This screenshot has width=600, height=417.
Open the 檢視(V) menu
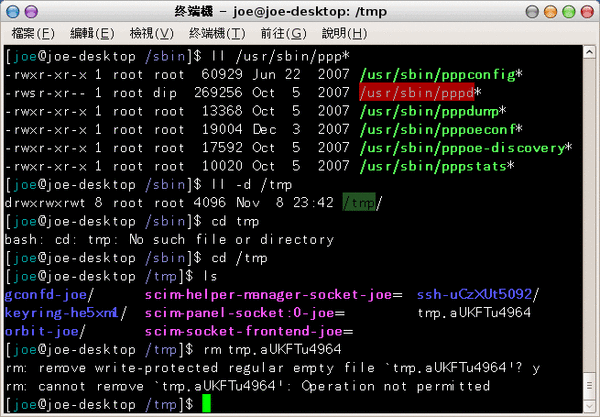(x=152, y=34)
